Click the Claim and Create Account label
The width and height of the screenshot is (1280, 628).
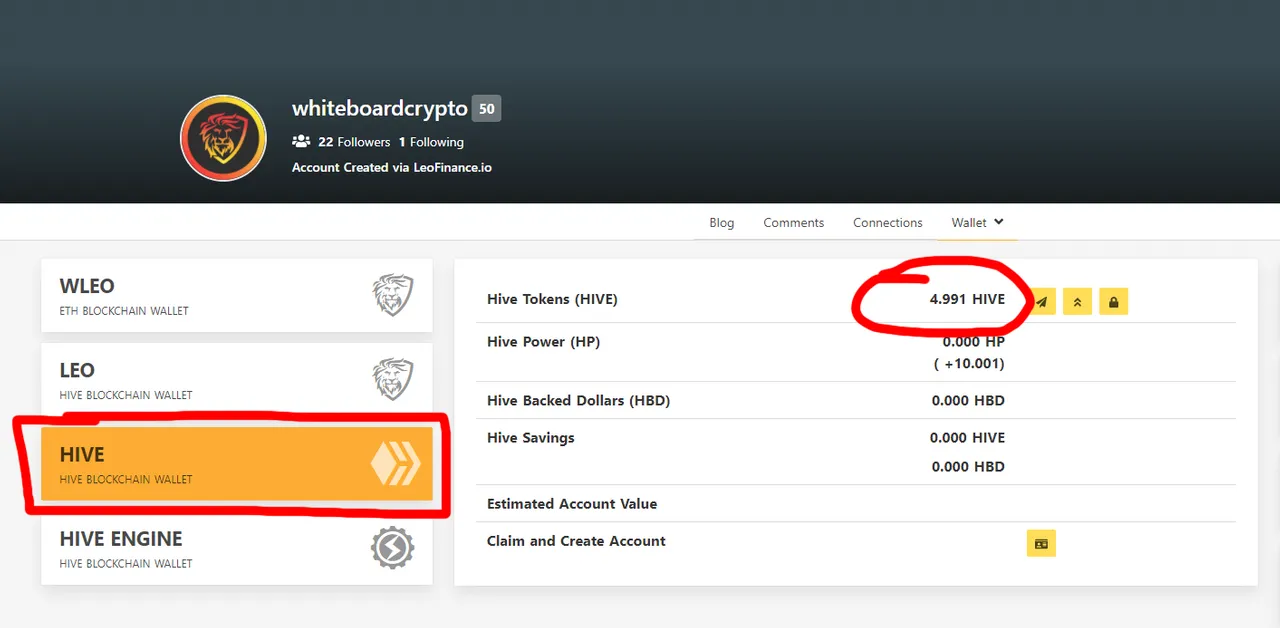576,541
